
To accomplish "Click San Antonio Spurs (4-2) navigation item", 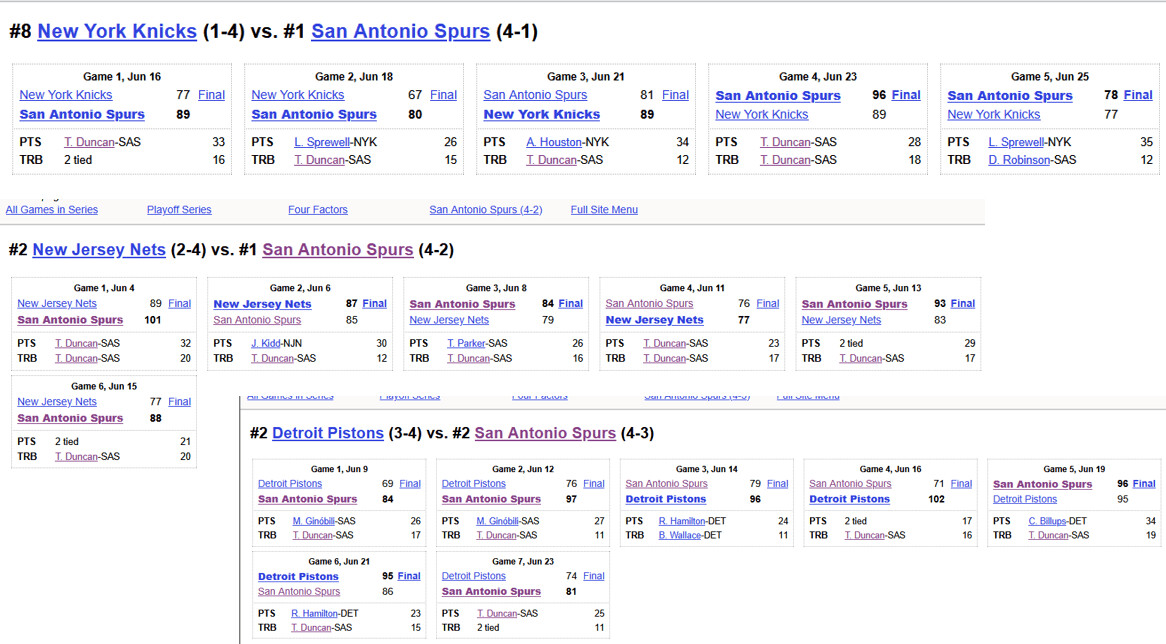I will tap(485, 210).
